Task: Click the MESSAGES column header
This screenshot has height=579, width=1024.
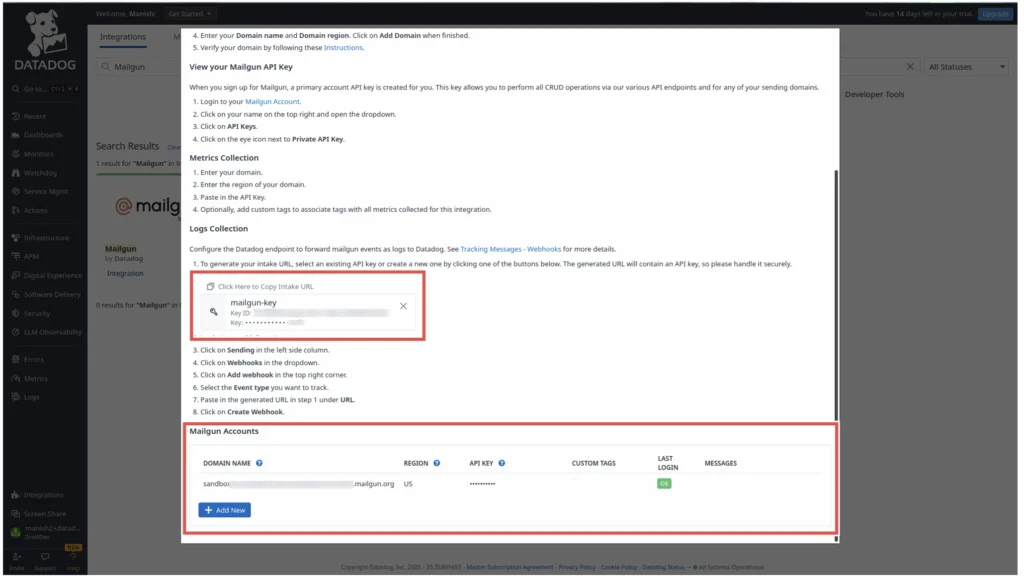Action: [x=720, y=463]
